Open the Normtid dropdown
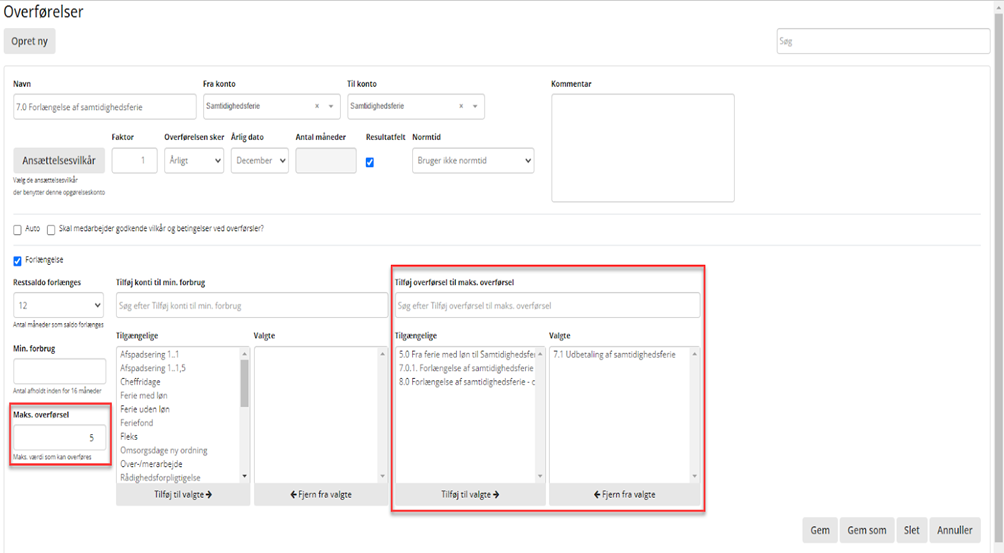The height and width of the screenshot is (553, 1004). tap(472, 160)
